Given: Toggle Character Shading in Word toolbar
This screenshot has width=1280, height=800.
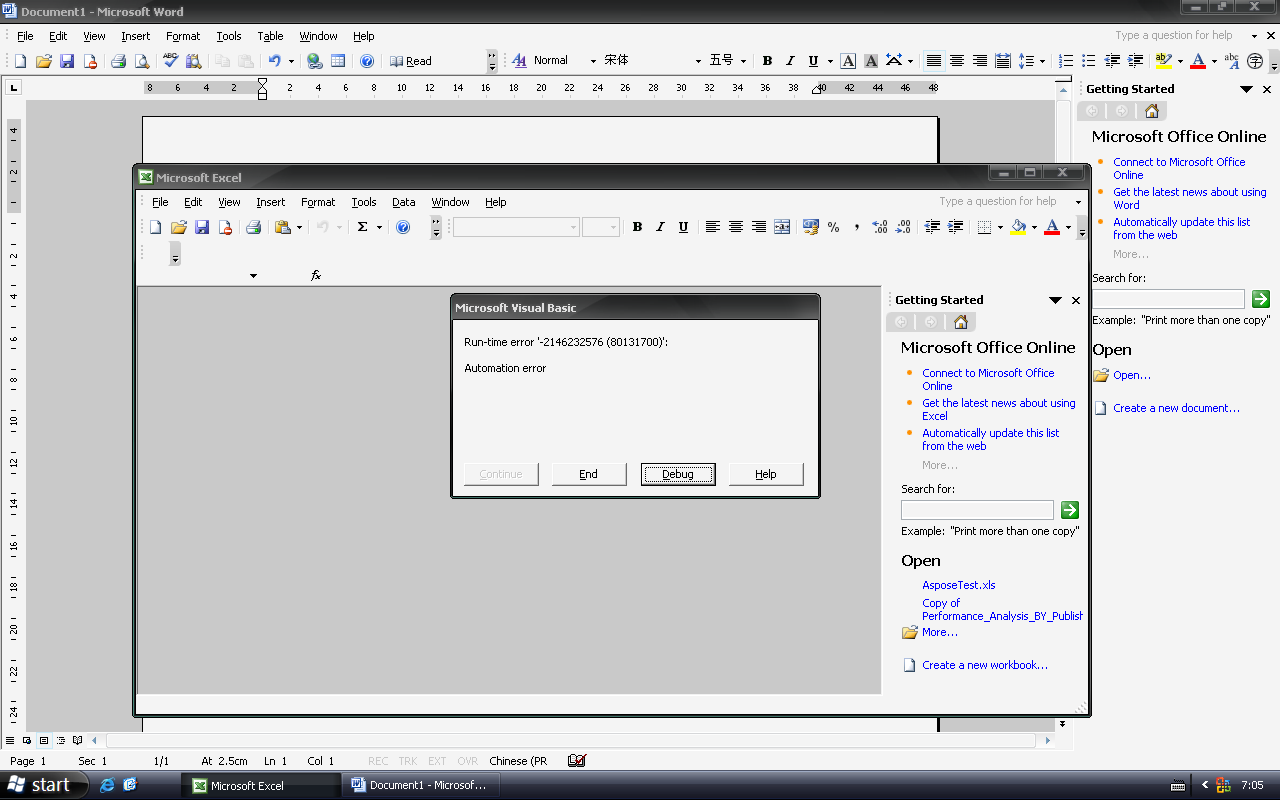Looking at the screenshot, I should (x=871, y=61).
